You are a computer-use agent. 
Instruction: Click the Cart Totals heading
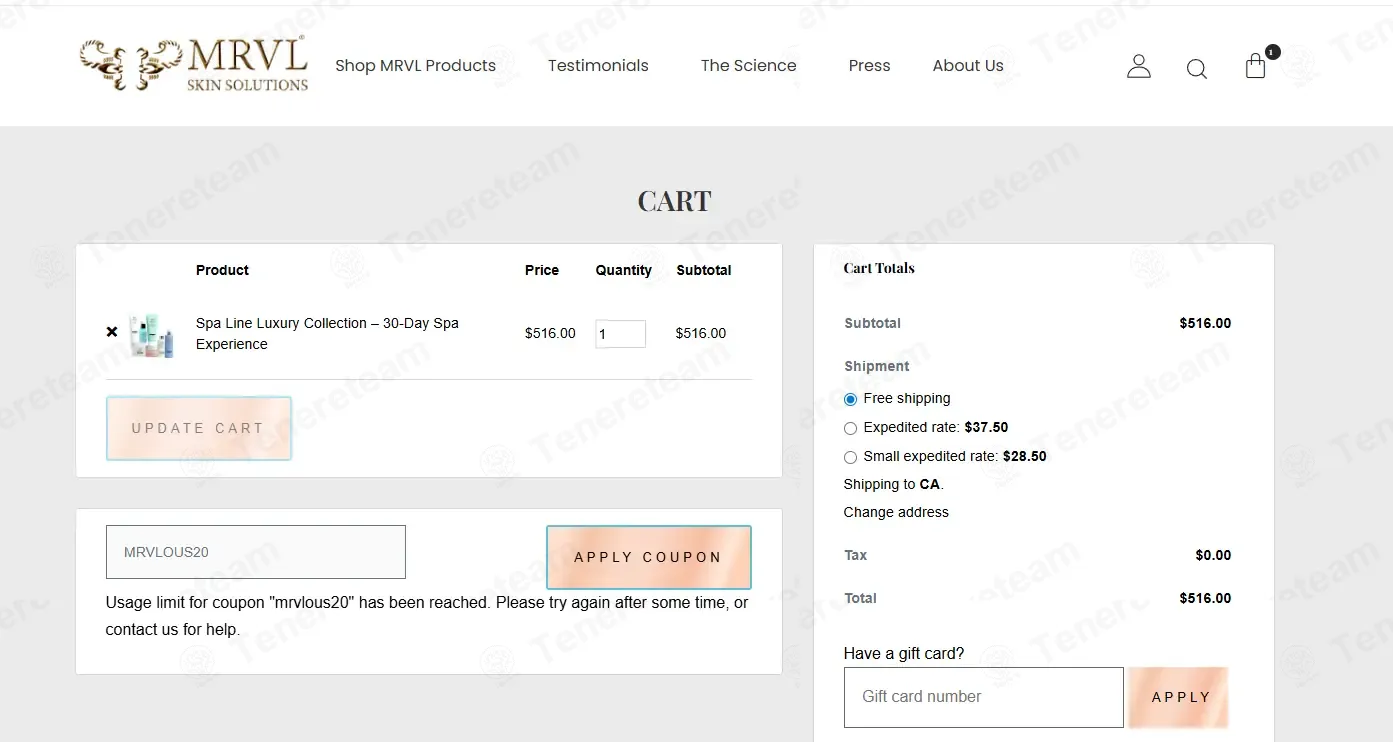tap(879, 268)
